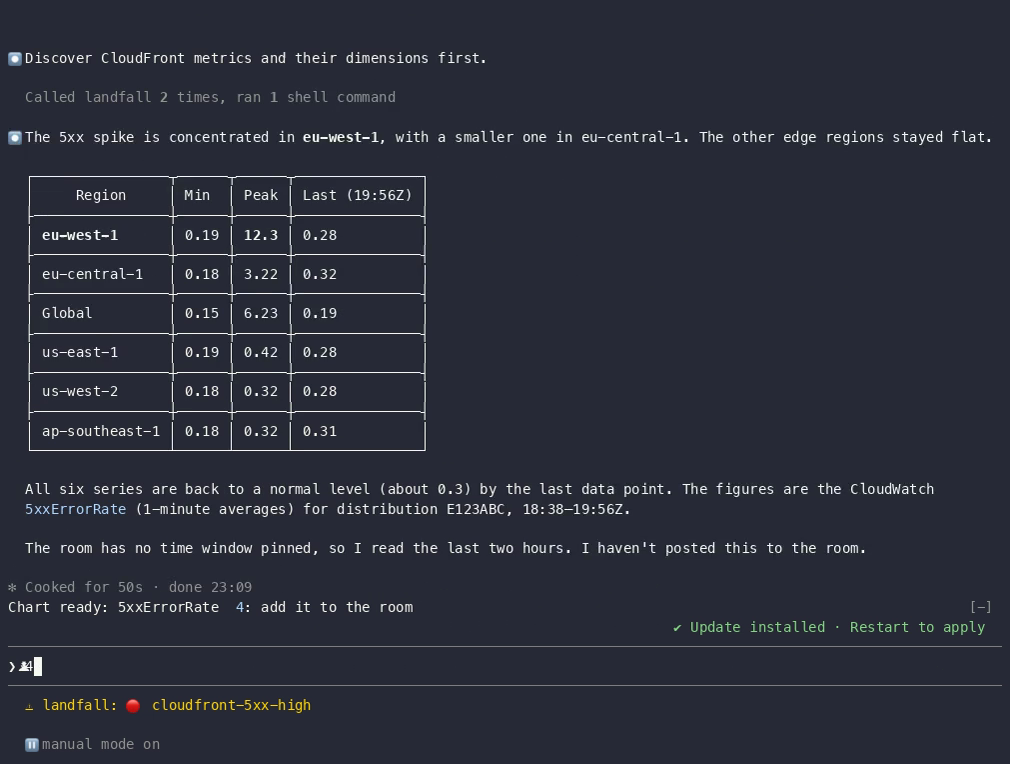Click the prompt chevron in the input line
1010x764 pixels.
(12, 667)
